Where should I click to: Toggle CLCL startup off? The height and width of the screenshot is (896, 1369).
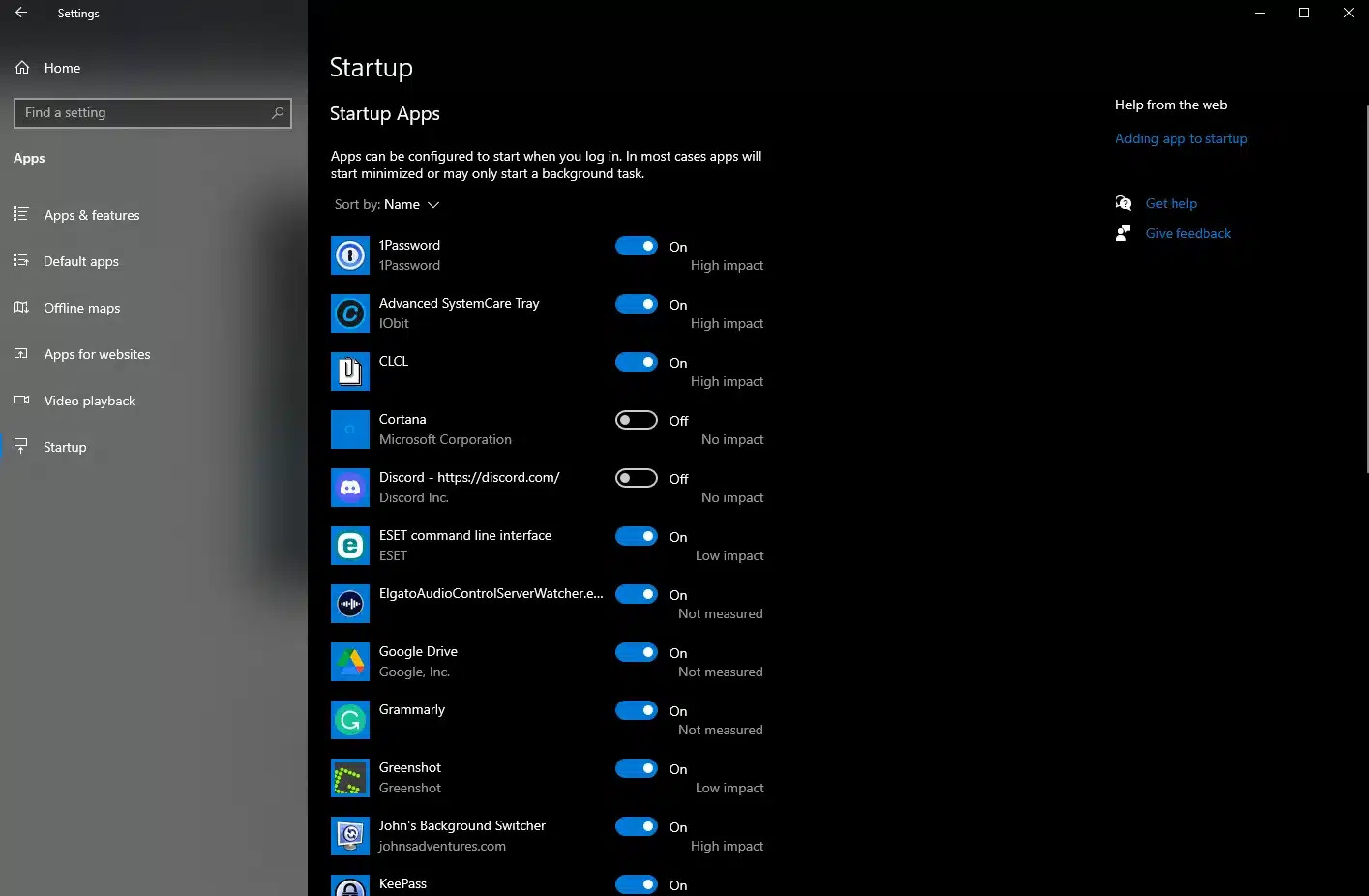(x=637, y=362)
